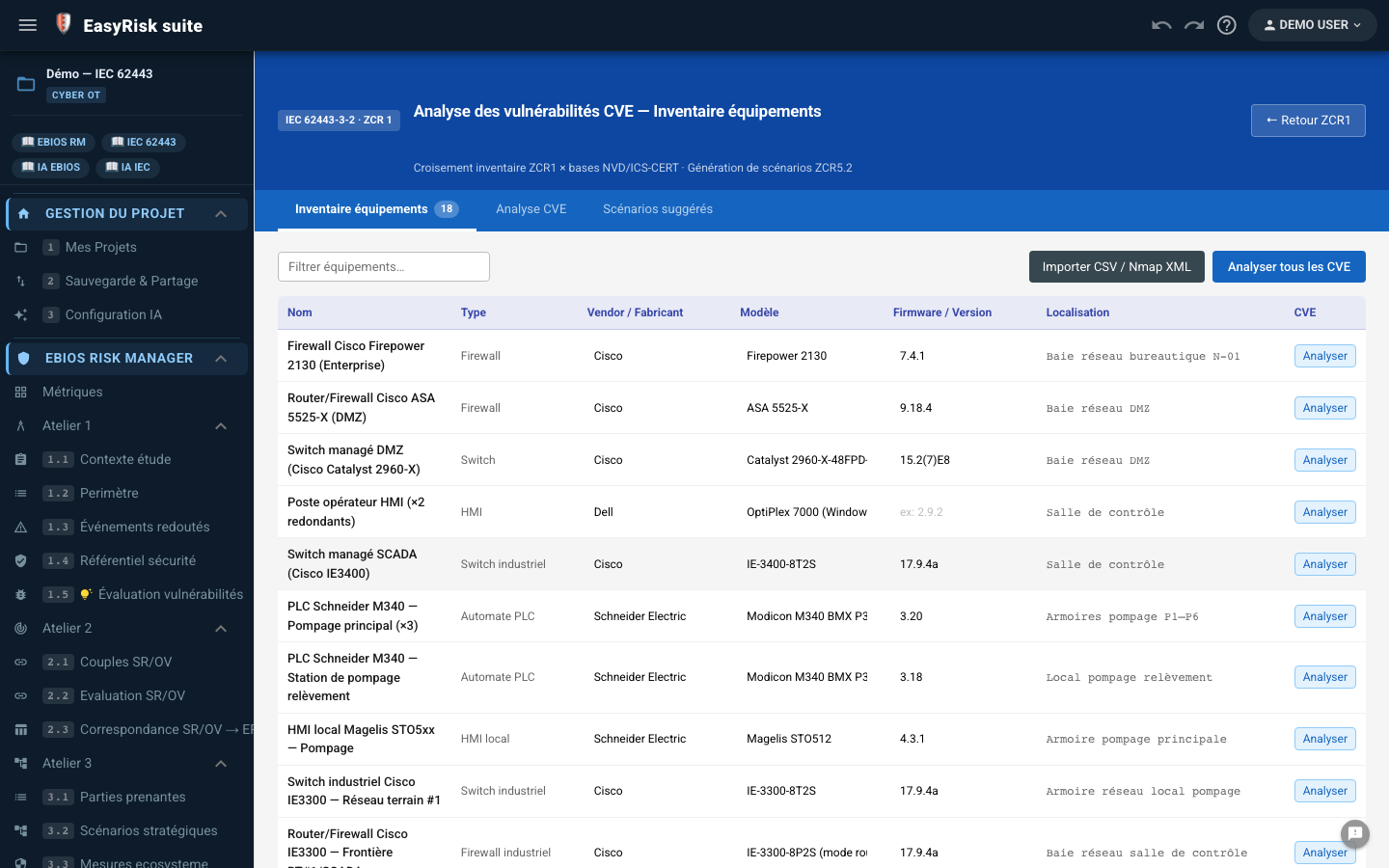
Task: Click the EasyRisk shield logo
Action: click(x=64, y=24)
